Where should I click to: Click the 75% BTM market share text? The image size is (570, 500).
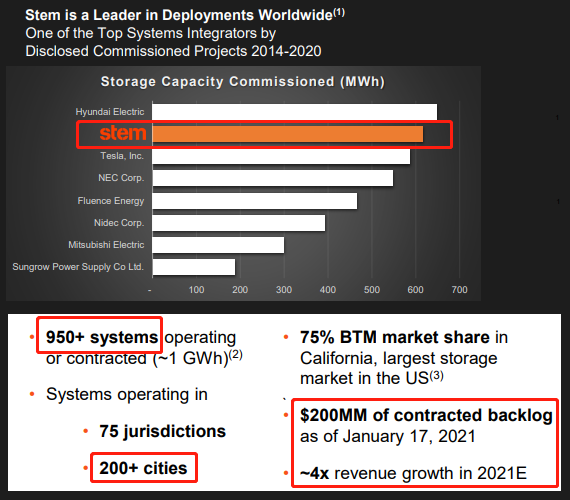click(395, 337)
